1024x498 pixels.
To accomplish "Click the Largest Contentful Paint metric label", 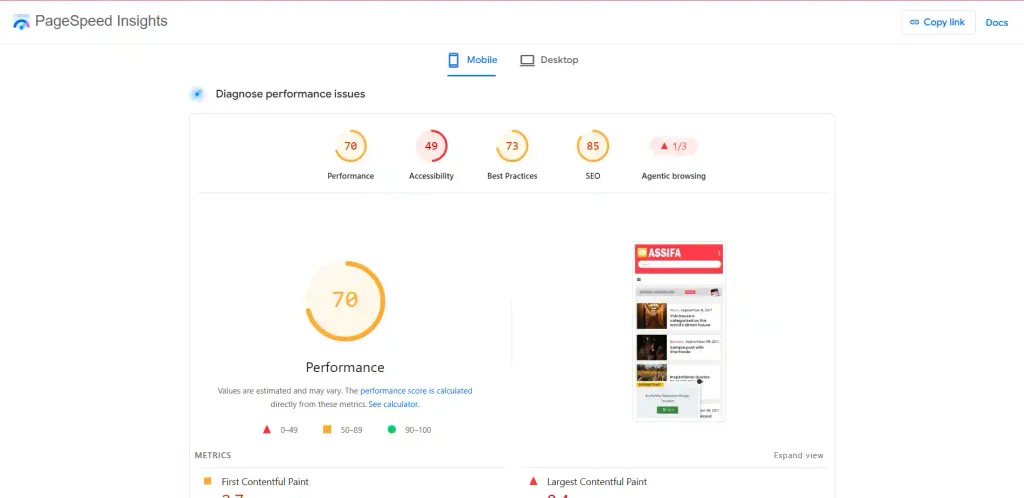I will (597, 482).
